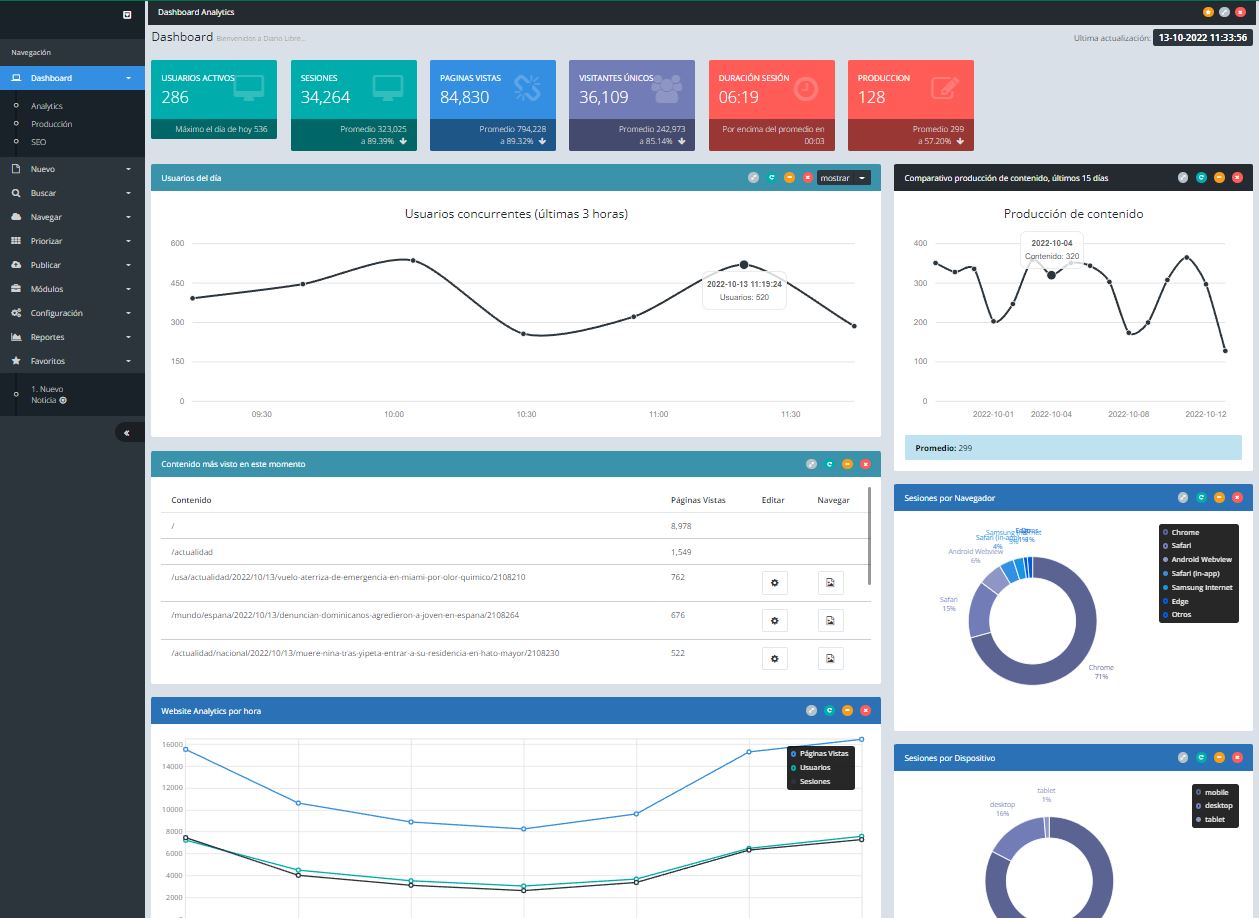
Task: Collapse sidebar with the double-chevron button
Action: [127, 432]
